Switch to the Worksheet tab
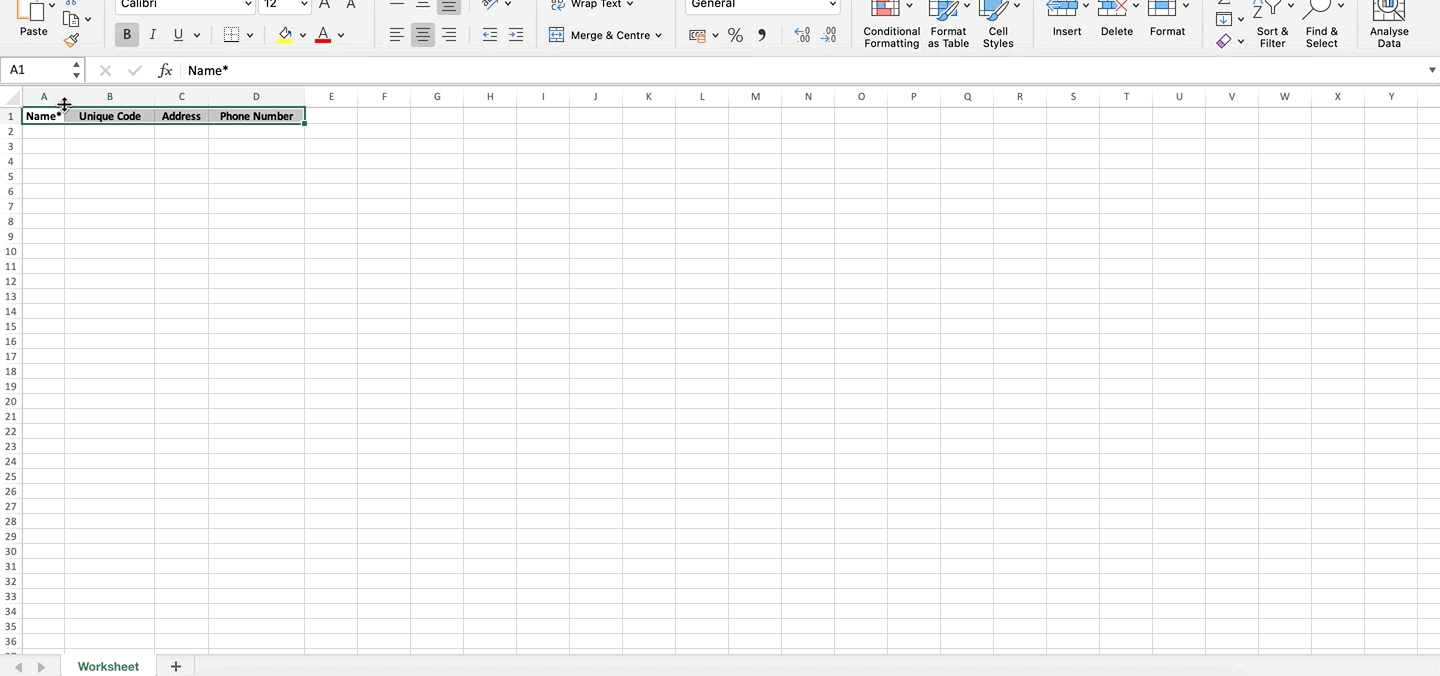 (x=108, y=666)
